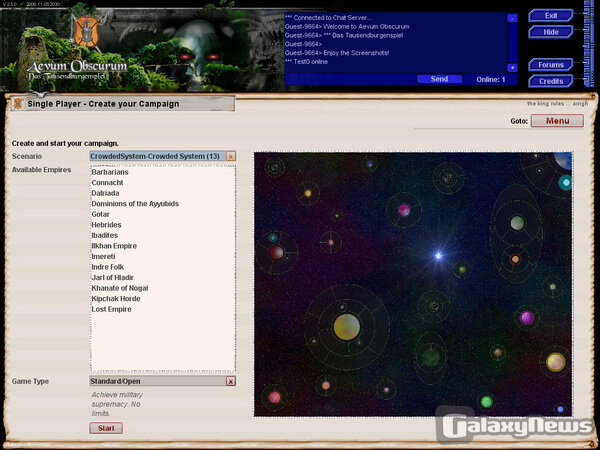Click the Aevum Obscurum shield logo
Image resolution: width=600 pixels, height=450 pixels.
pos(86,31)
